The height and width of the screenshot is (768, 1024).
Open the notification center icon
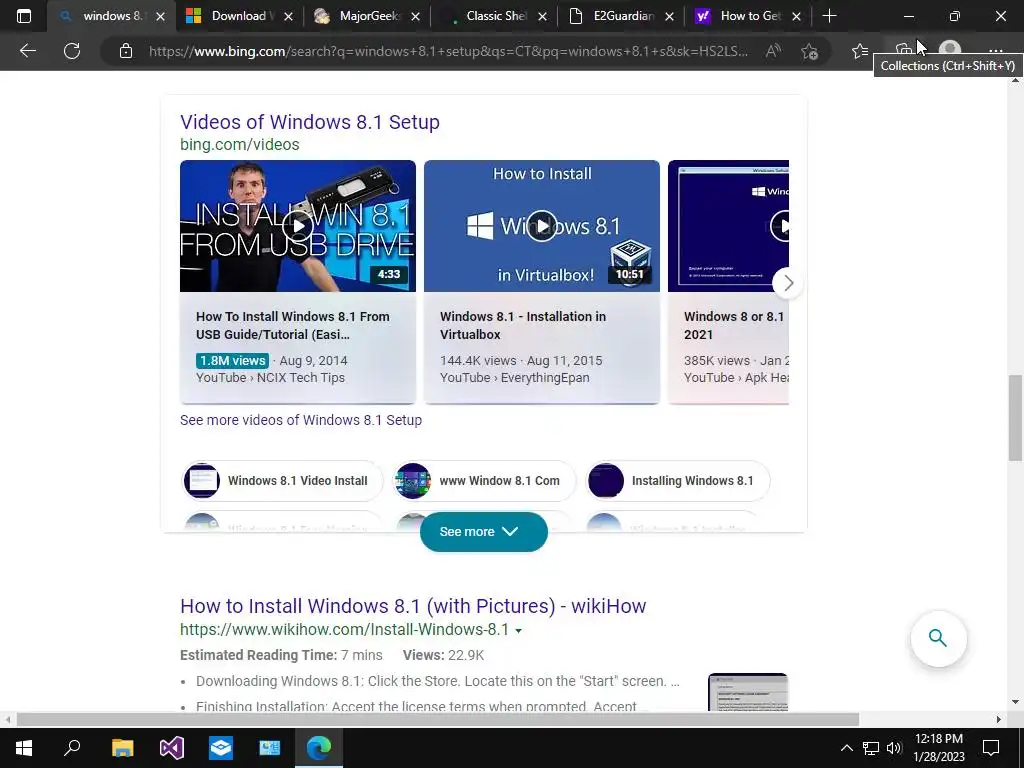point(991,748)
